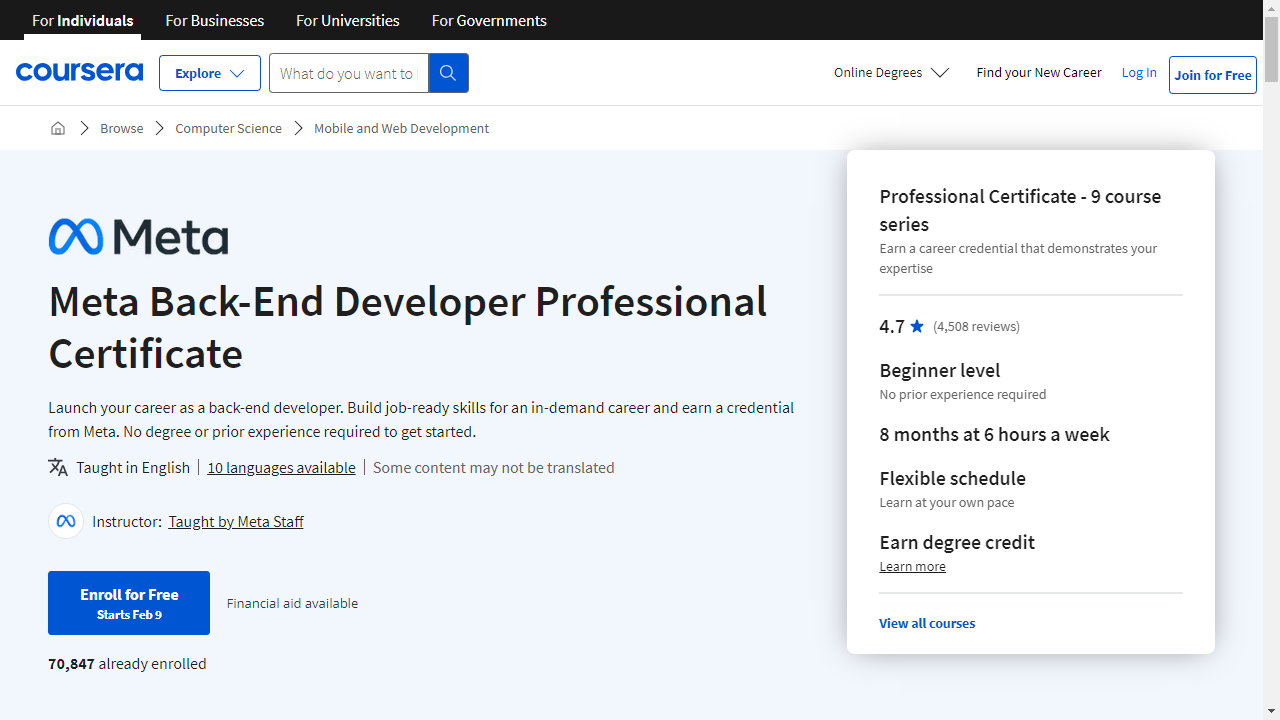This screenshot has width=1280, height=720.
Task: Click the large Meta logo
Action: [x=138, y=237]
